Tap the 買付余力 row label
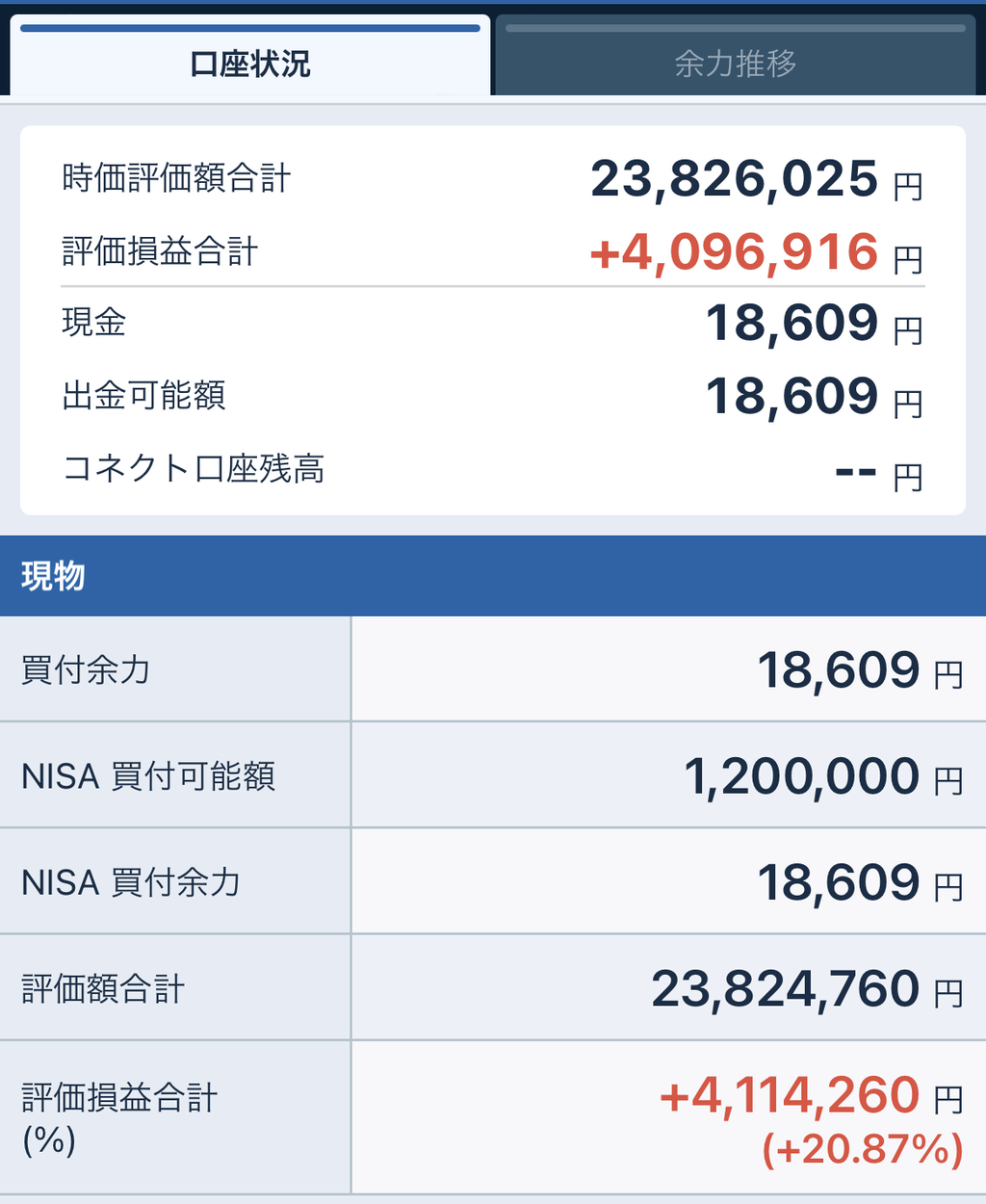This screenshot has height=1204, width=986. click(86, 669)
